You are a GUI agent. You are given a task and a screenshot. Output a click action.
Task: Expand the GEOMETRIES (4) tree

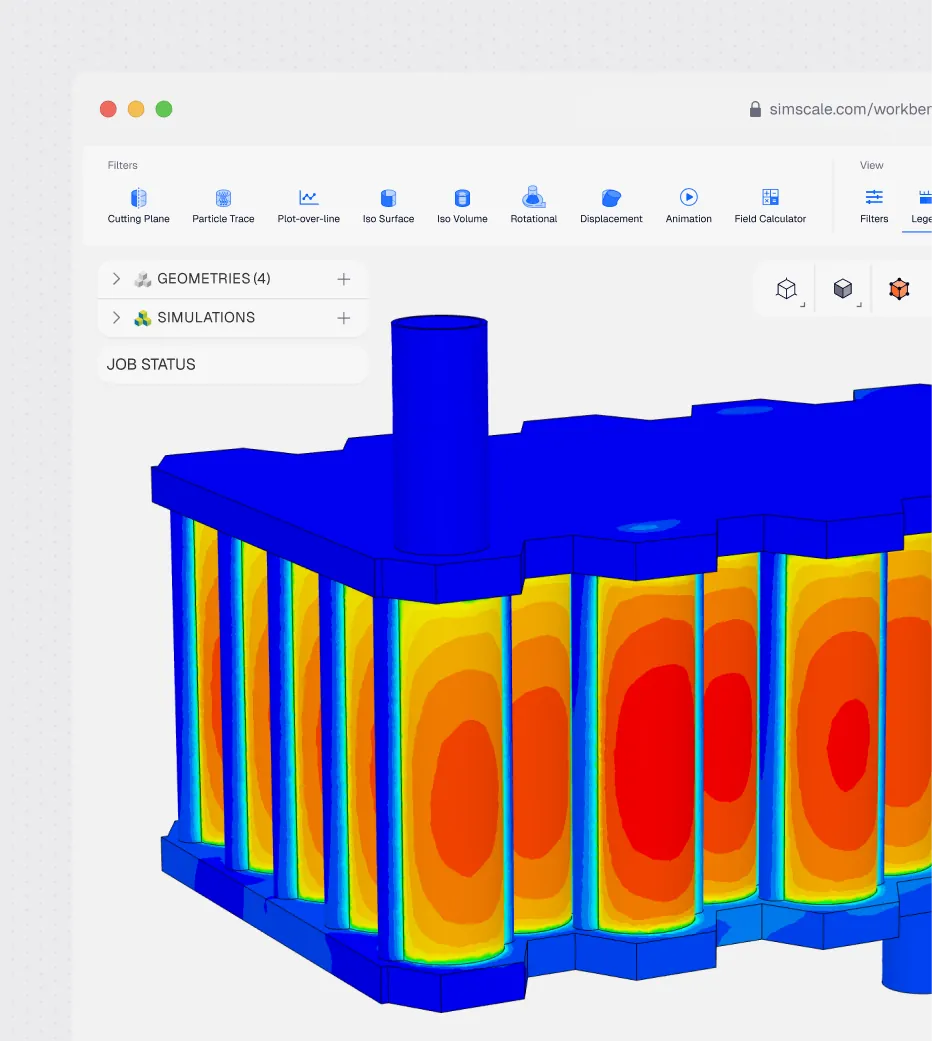(116, 279)
